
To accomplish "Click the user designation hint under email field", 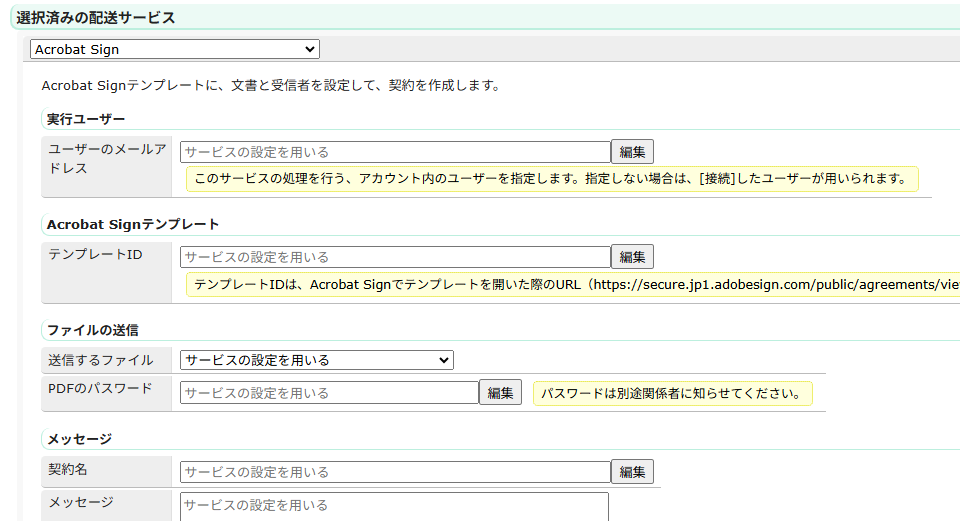I will (x=552, y=179).
